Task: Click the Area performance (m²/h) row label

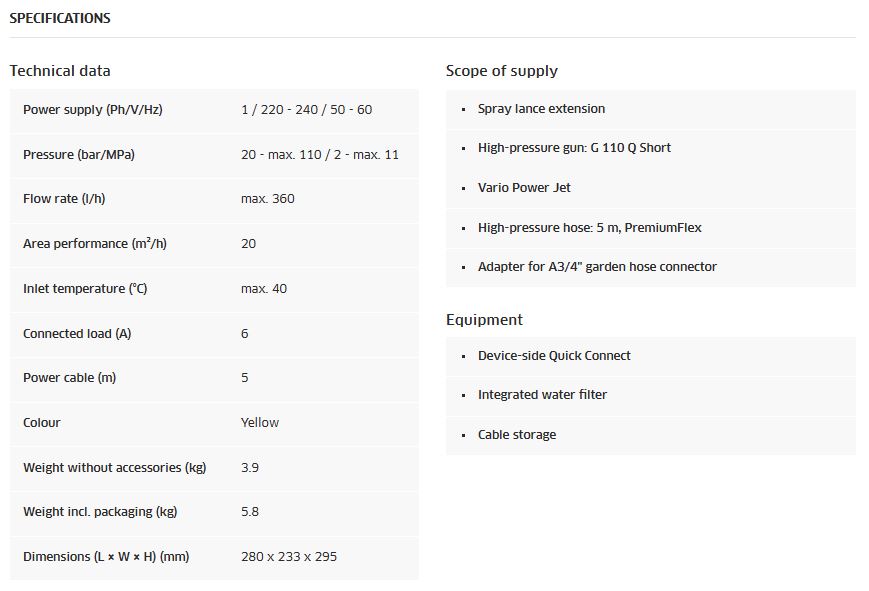Action: 88,244
